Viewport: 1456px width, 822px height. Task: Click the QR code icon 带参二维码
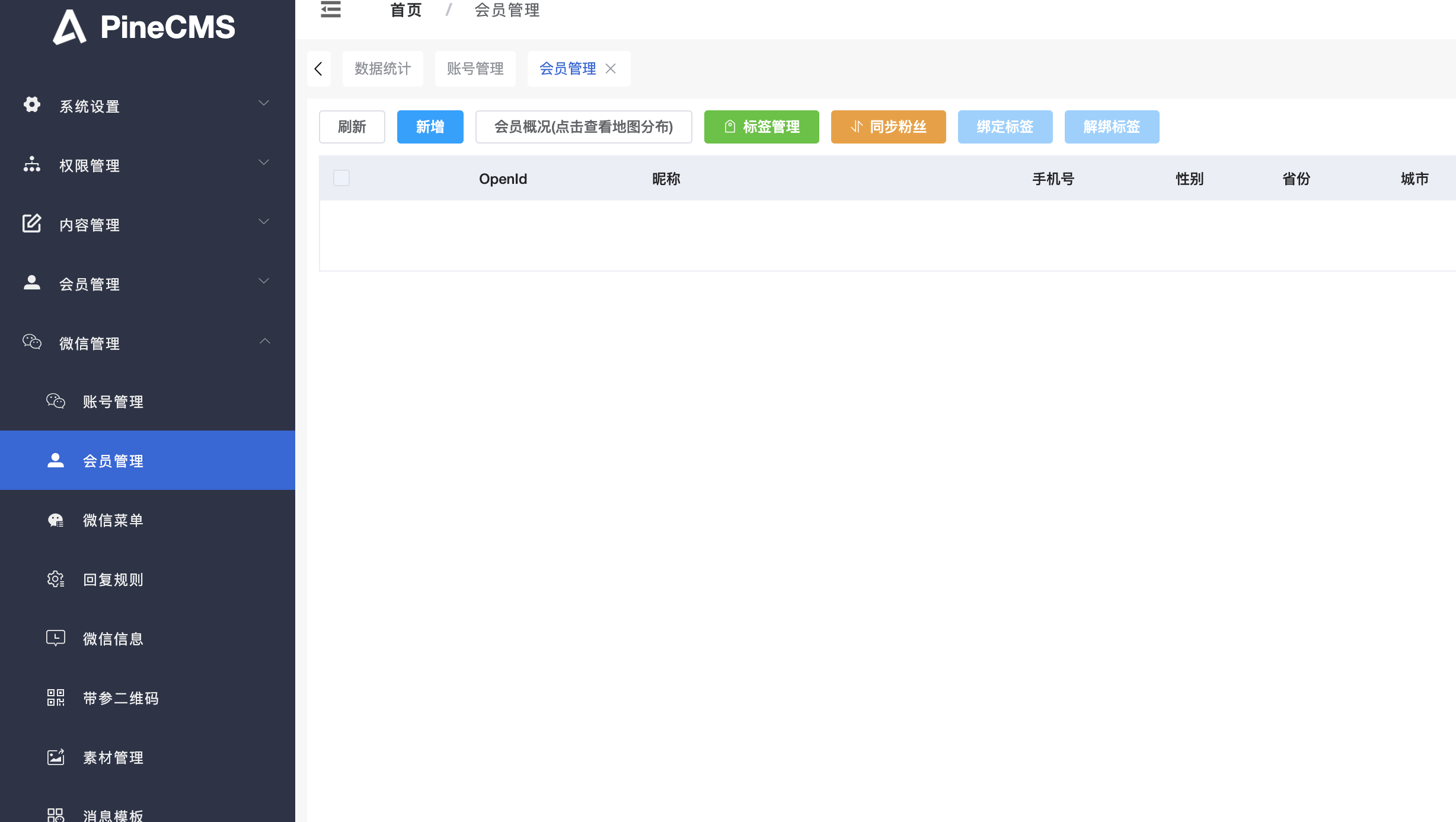click(x=56, y=698)
